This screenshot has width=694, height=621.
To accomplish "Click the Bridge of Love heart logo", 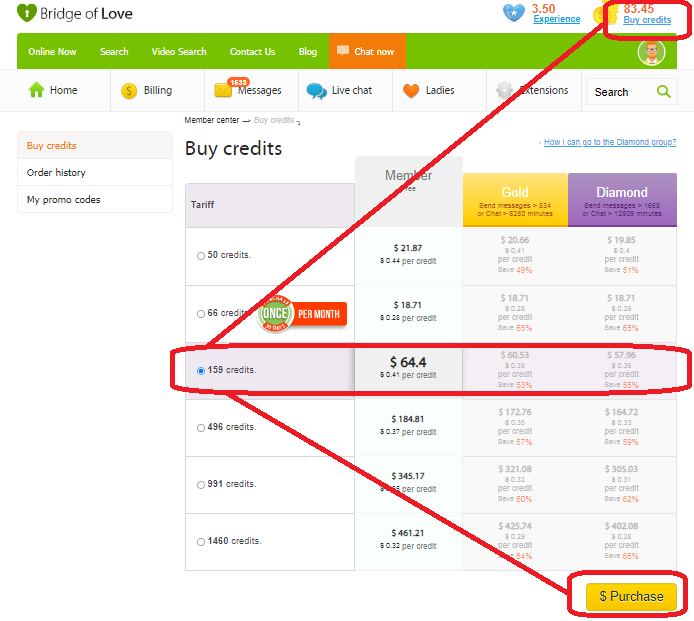I will 27,13.
